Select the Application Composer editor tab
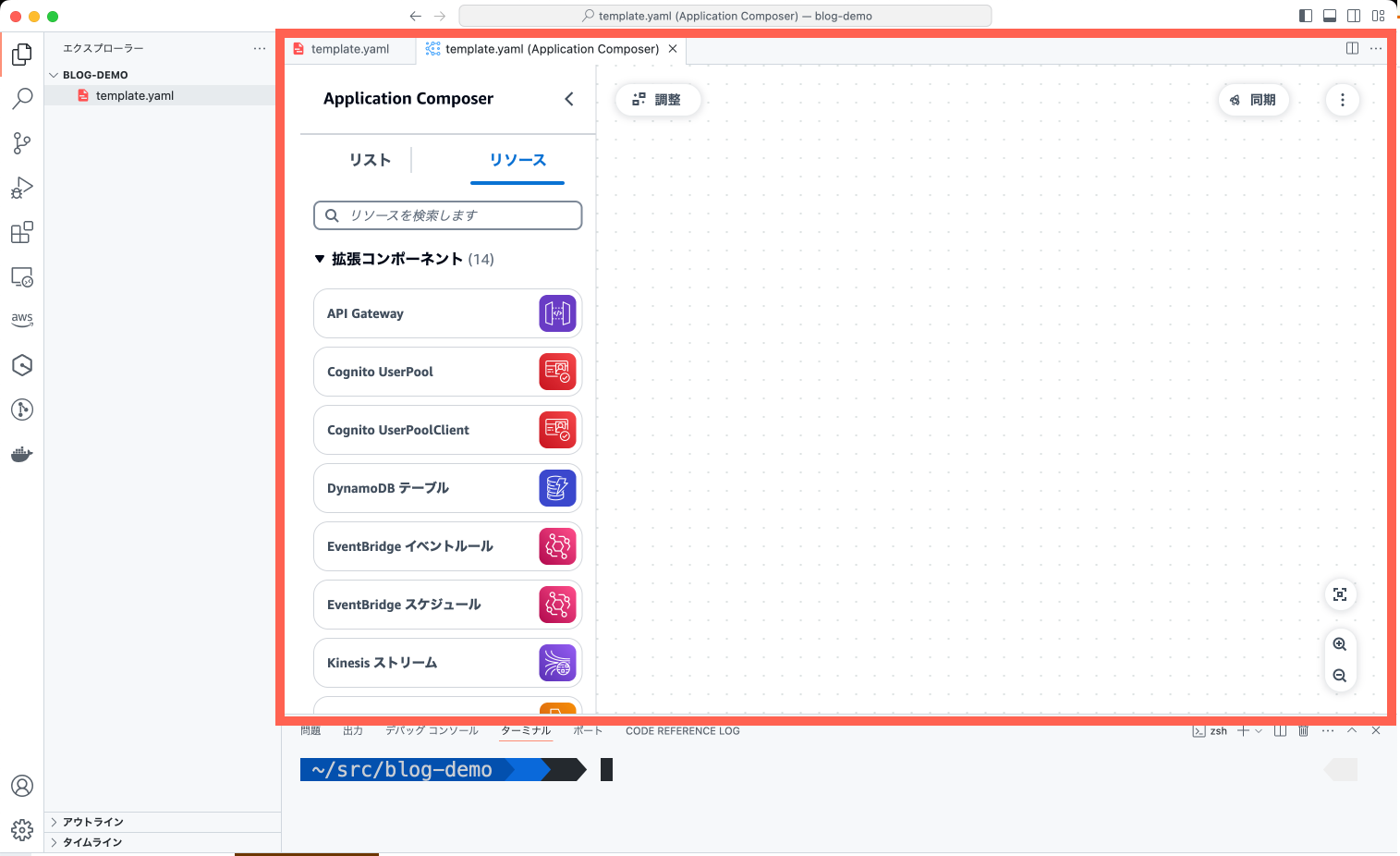 tap(552, 49)
